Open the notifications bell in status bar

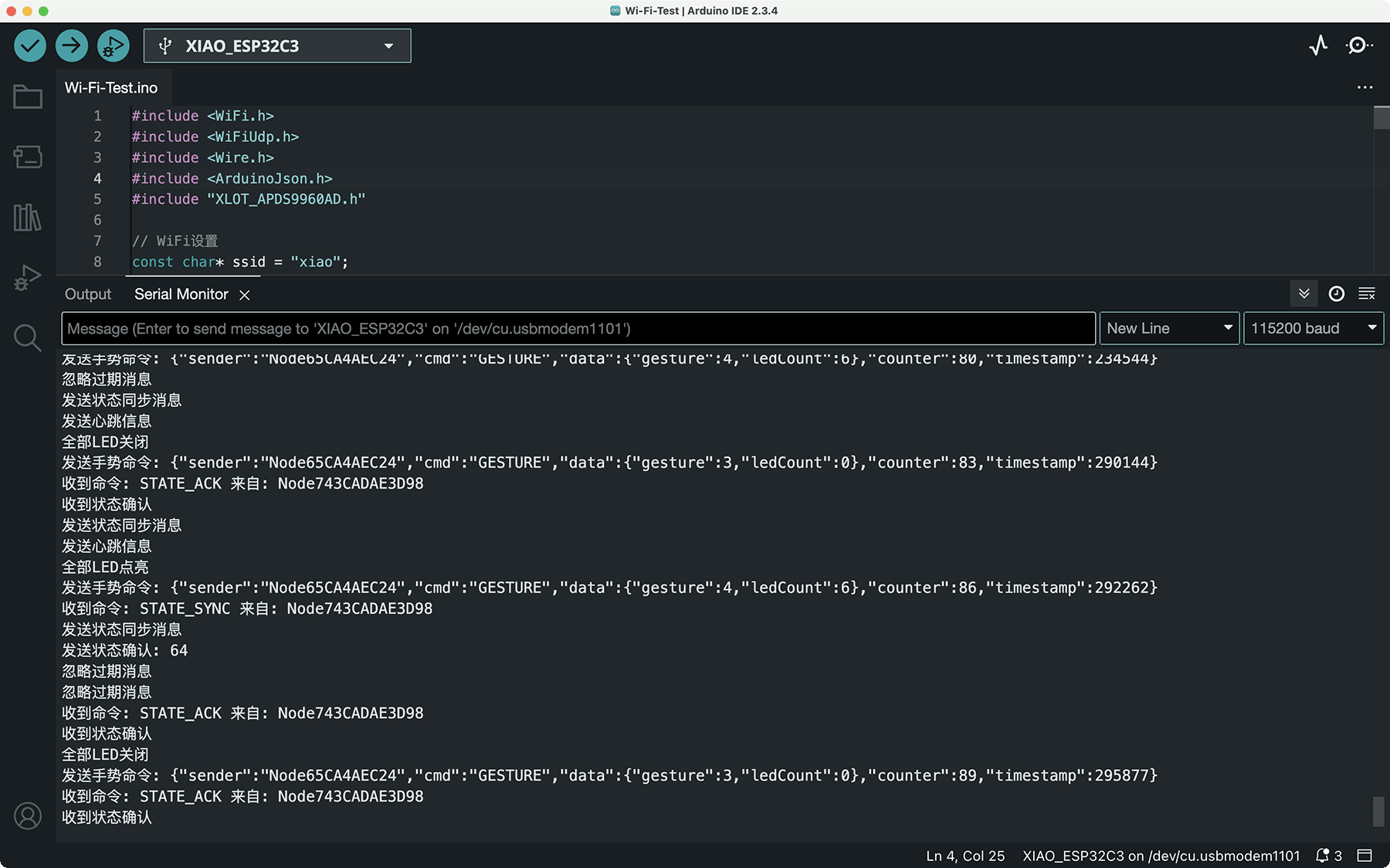point(1329,856)
